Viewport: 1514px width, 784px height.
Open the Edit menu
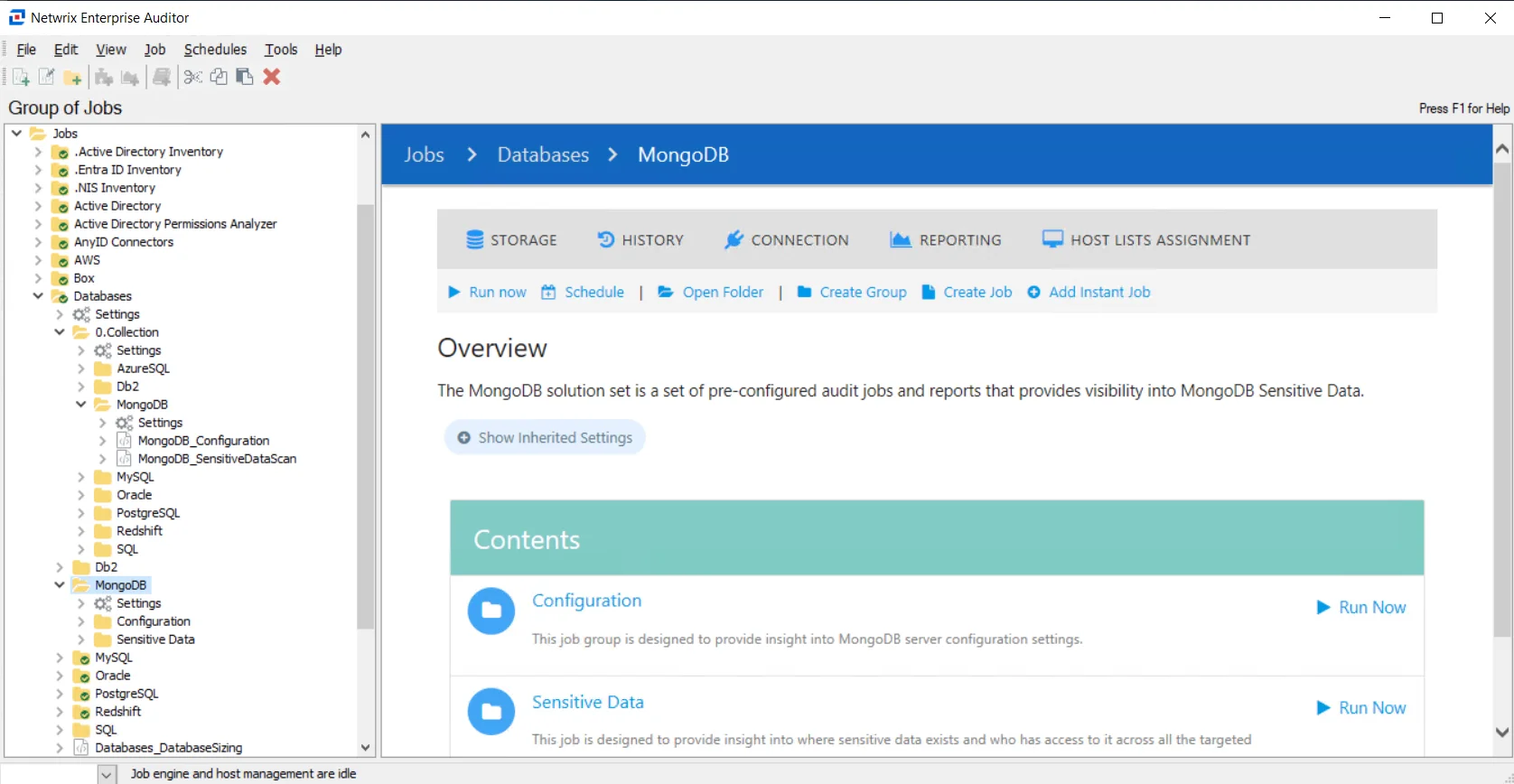(x=66, y=50)
